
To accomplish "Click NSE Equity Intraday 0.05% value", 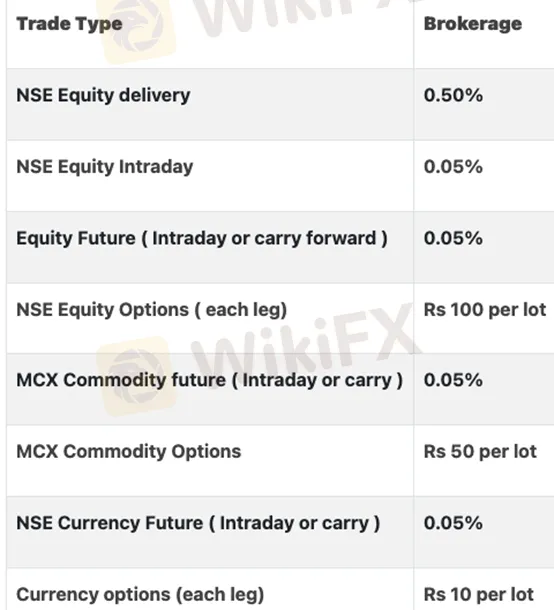I will point(453,167).
